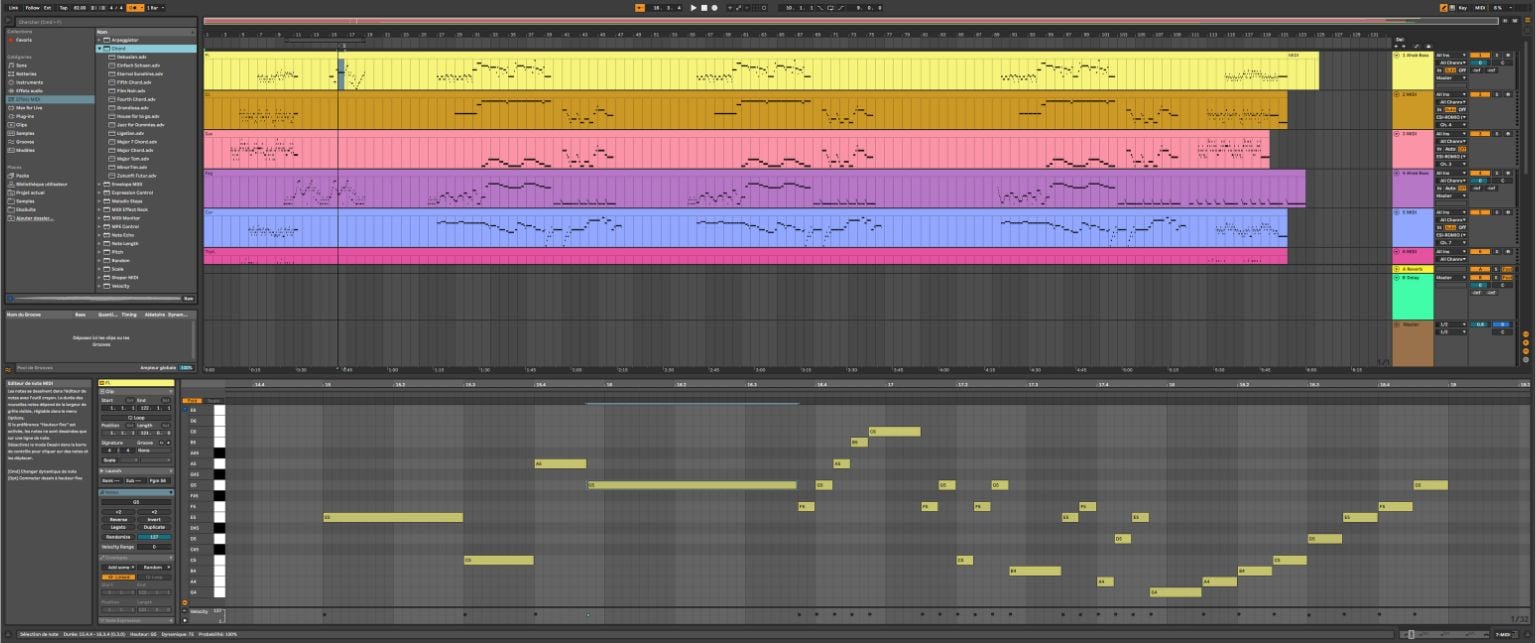Screen dimensions: 1536x643
Task: Toggle the Follow button
Action: click(x=32, y=7)
